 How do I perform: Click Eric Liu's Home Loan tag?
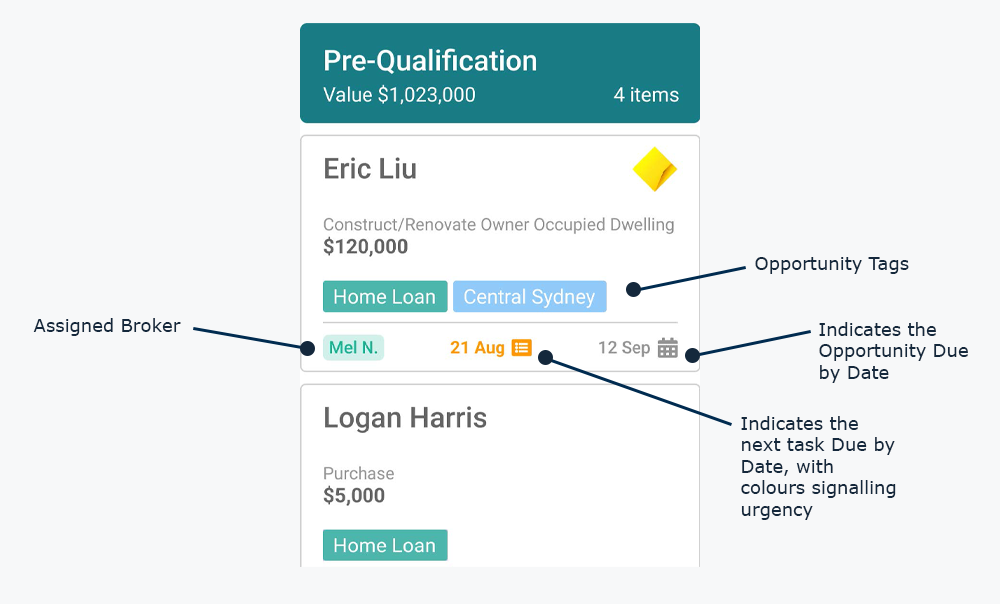tap(384, 297)
